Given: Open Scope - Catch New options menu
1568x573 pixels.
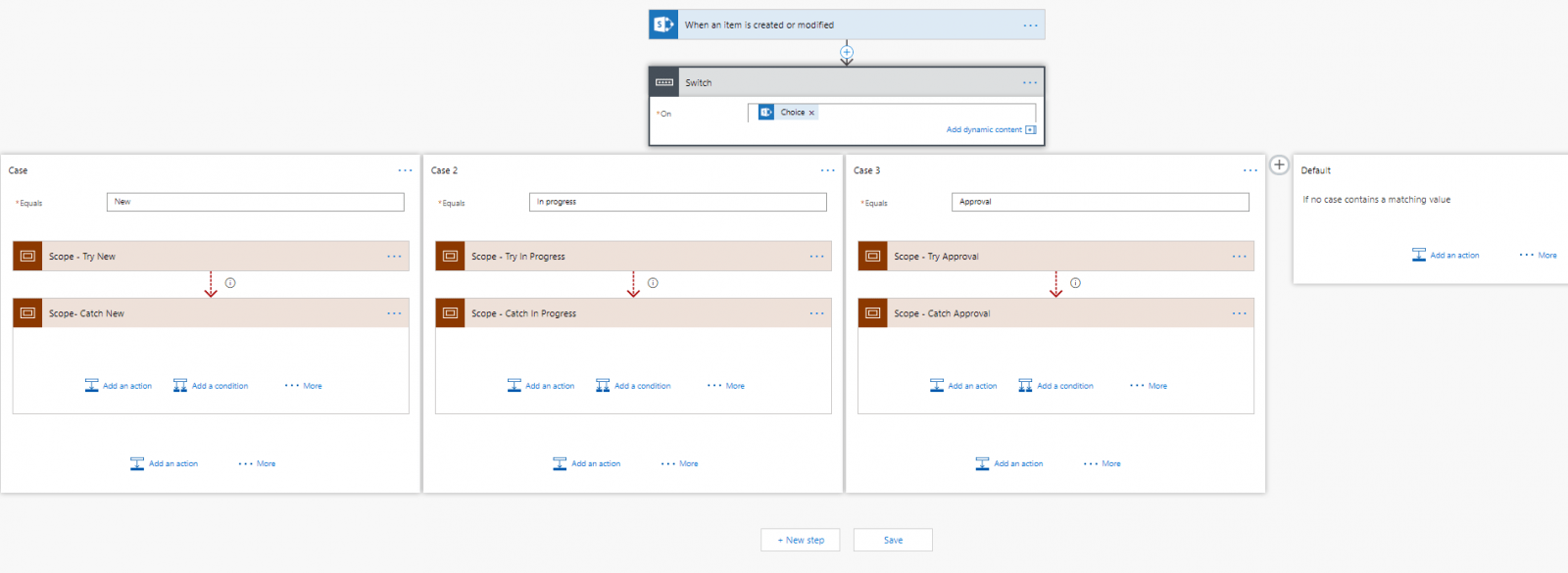Looking at the screenshot, I should pyautogui.click(x=394, y=313).
